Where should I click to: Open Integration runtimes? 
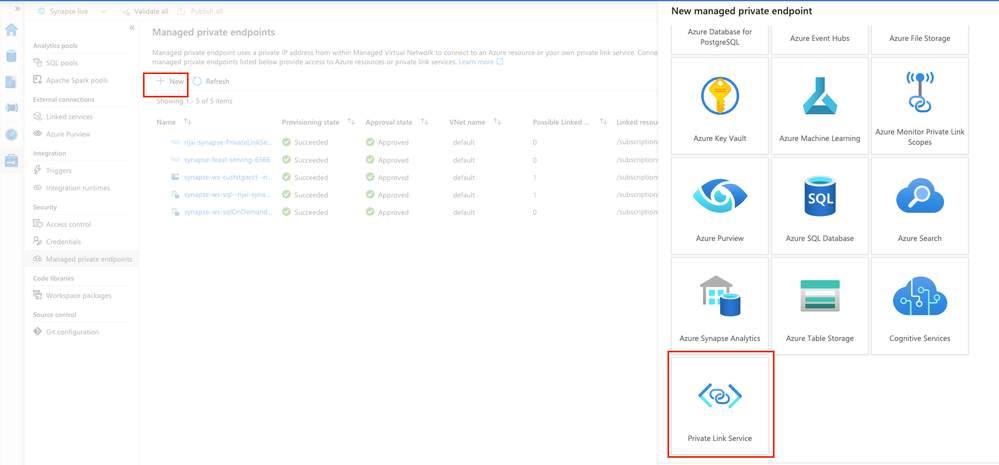tap(78, 188)
